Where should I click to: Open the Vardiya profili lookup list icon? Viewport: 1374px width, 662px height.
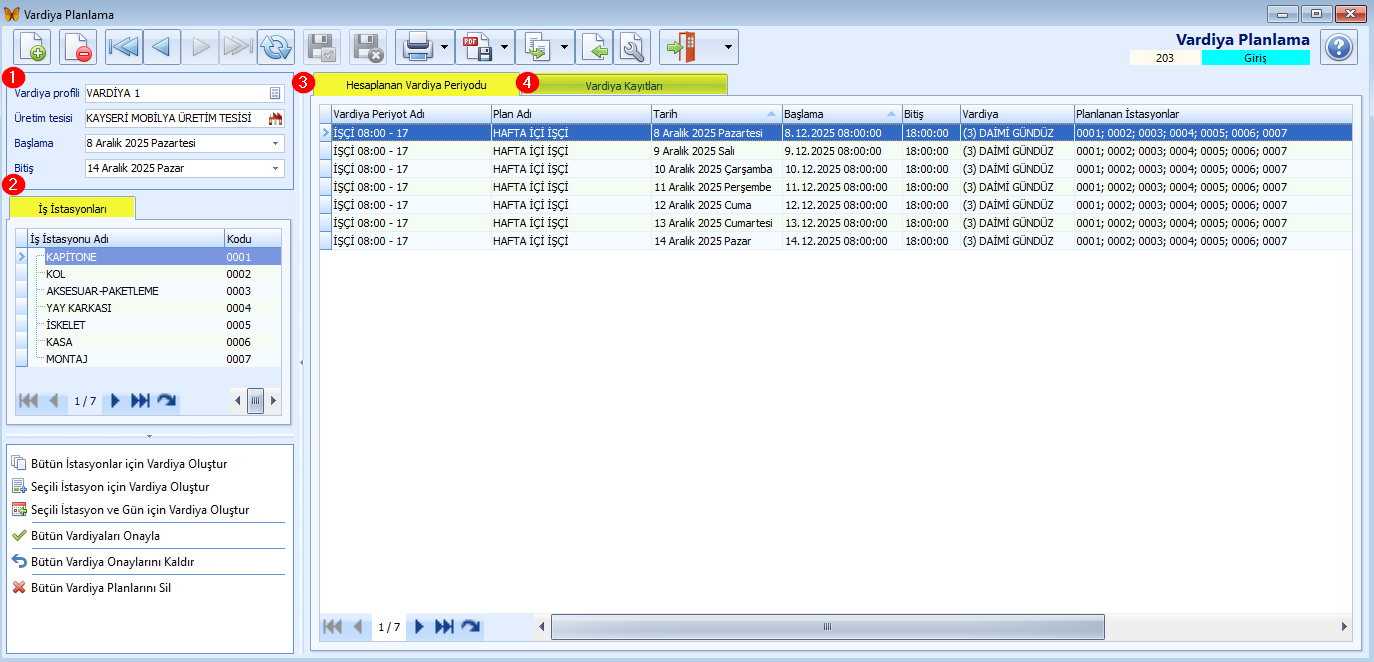click(x=275, y=93)
